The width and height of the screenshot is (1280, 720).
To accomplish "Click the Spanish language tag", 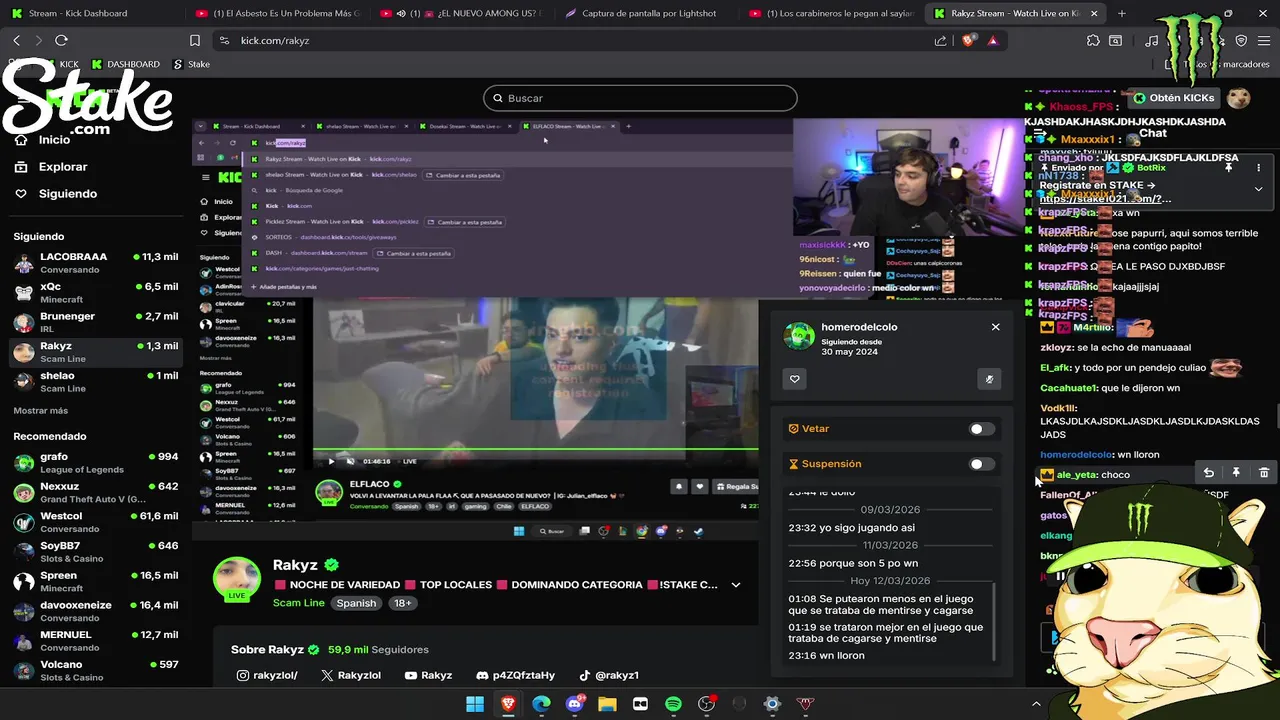I will click(356, 603).
